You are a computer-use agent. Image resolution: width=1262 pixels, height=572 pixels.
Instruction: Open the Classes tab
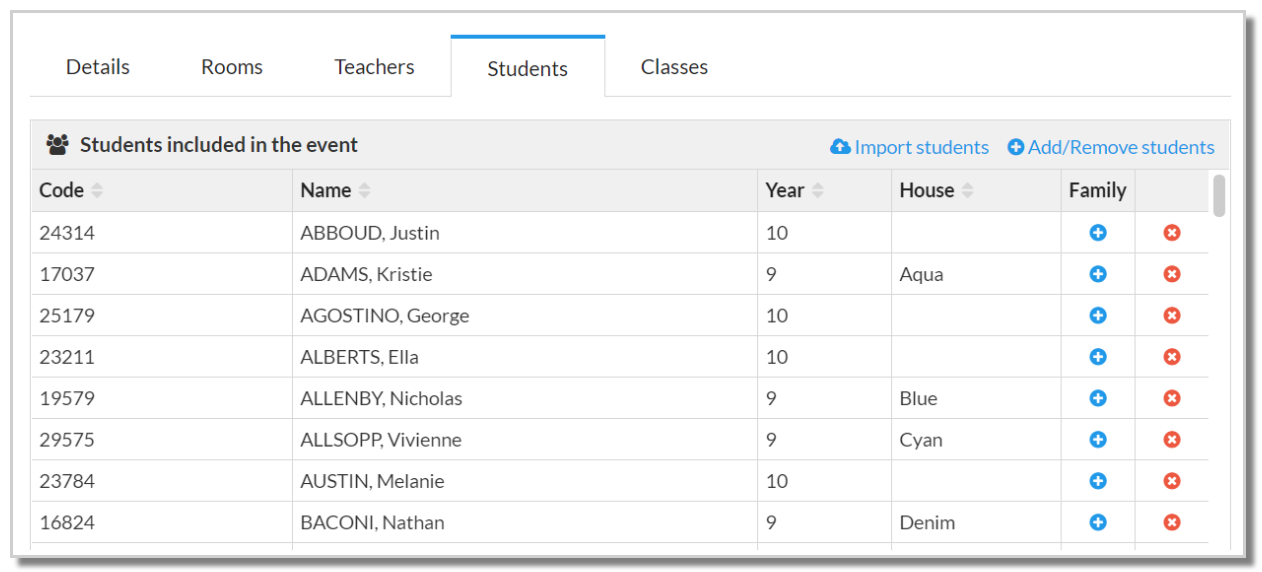[x=674, y=67]
